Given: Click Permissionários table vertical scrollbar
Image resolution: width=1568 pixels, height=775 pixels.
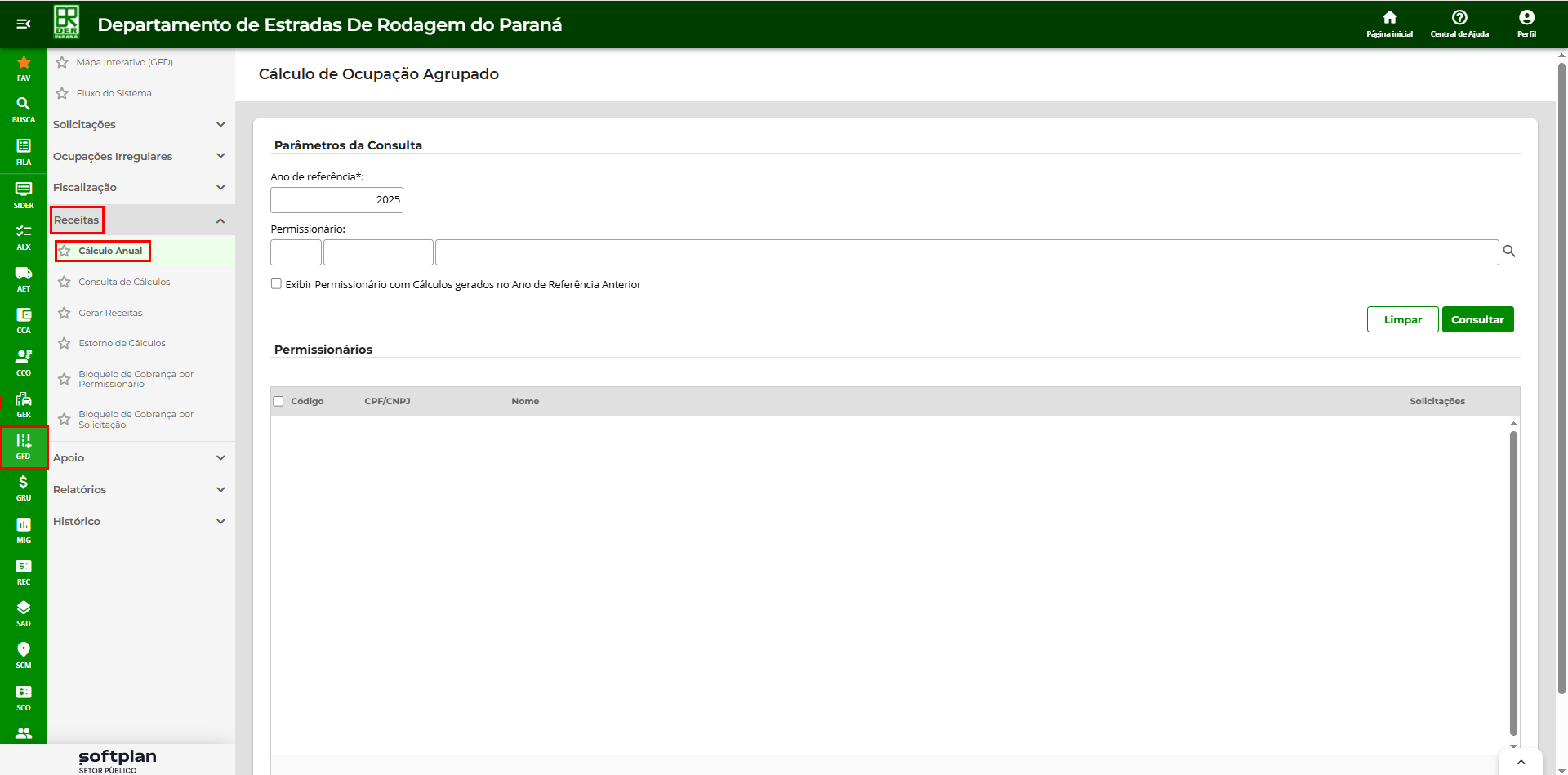Looking at the screenshot, I should (1513, 583).
